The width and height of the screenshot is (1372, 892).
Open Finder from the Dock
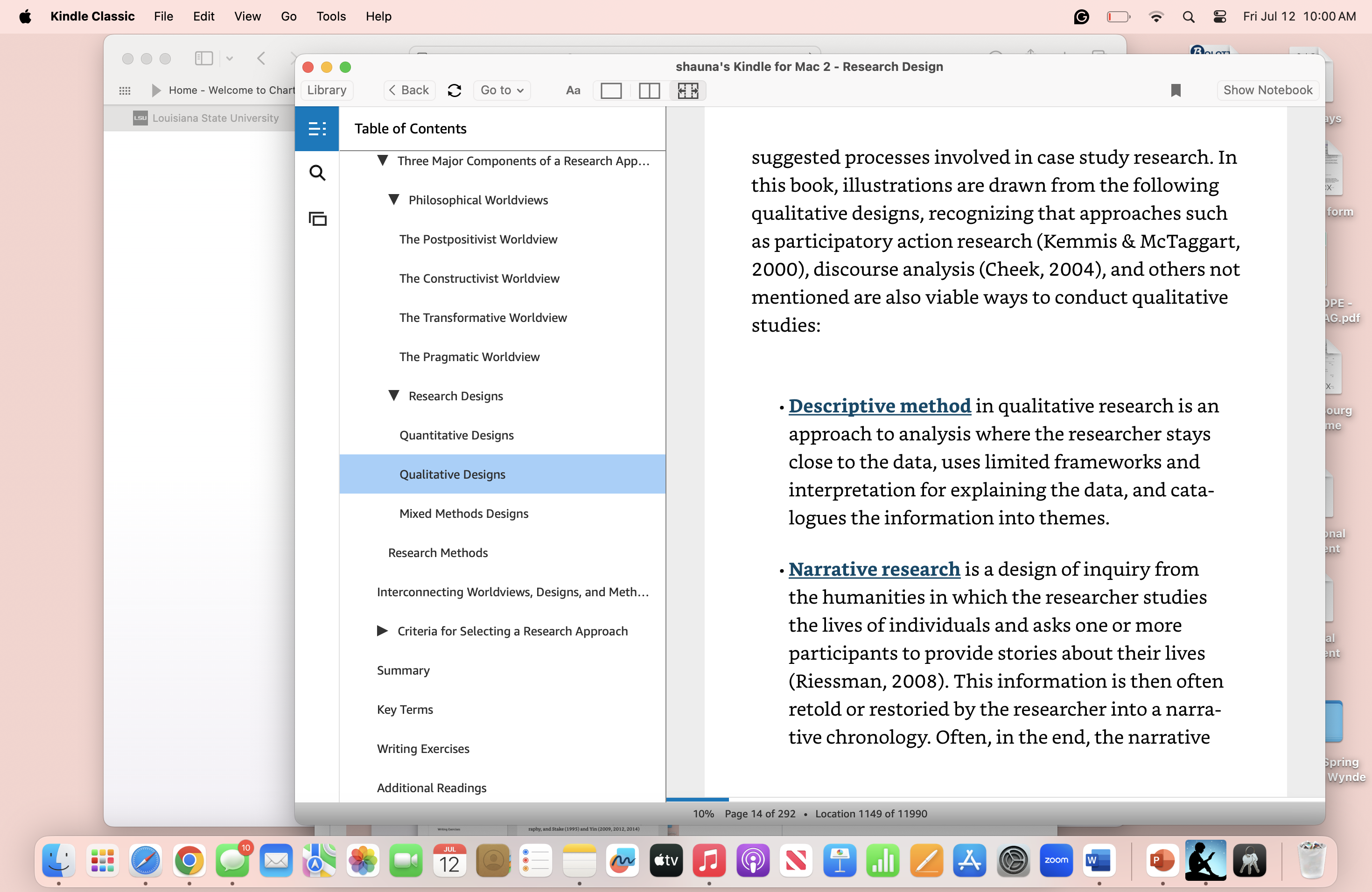click(58, 861)
